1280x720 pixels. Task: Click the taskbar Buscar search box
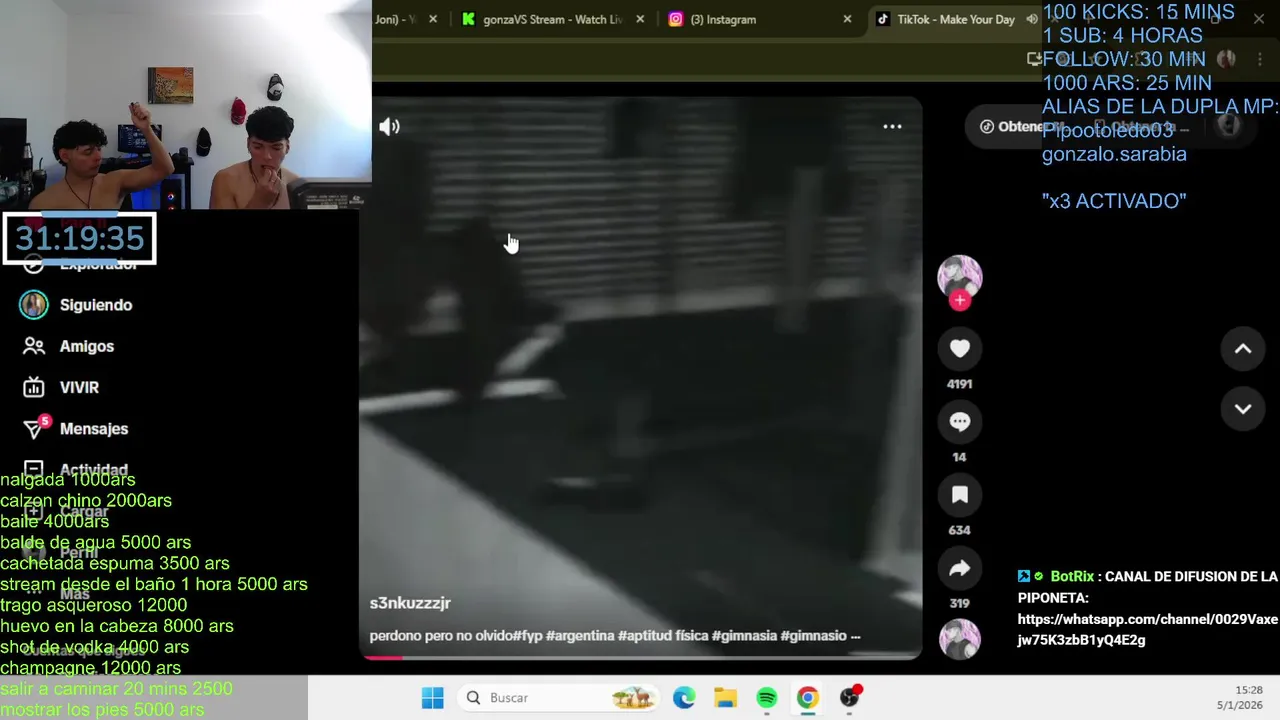click(559, 698)
